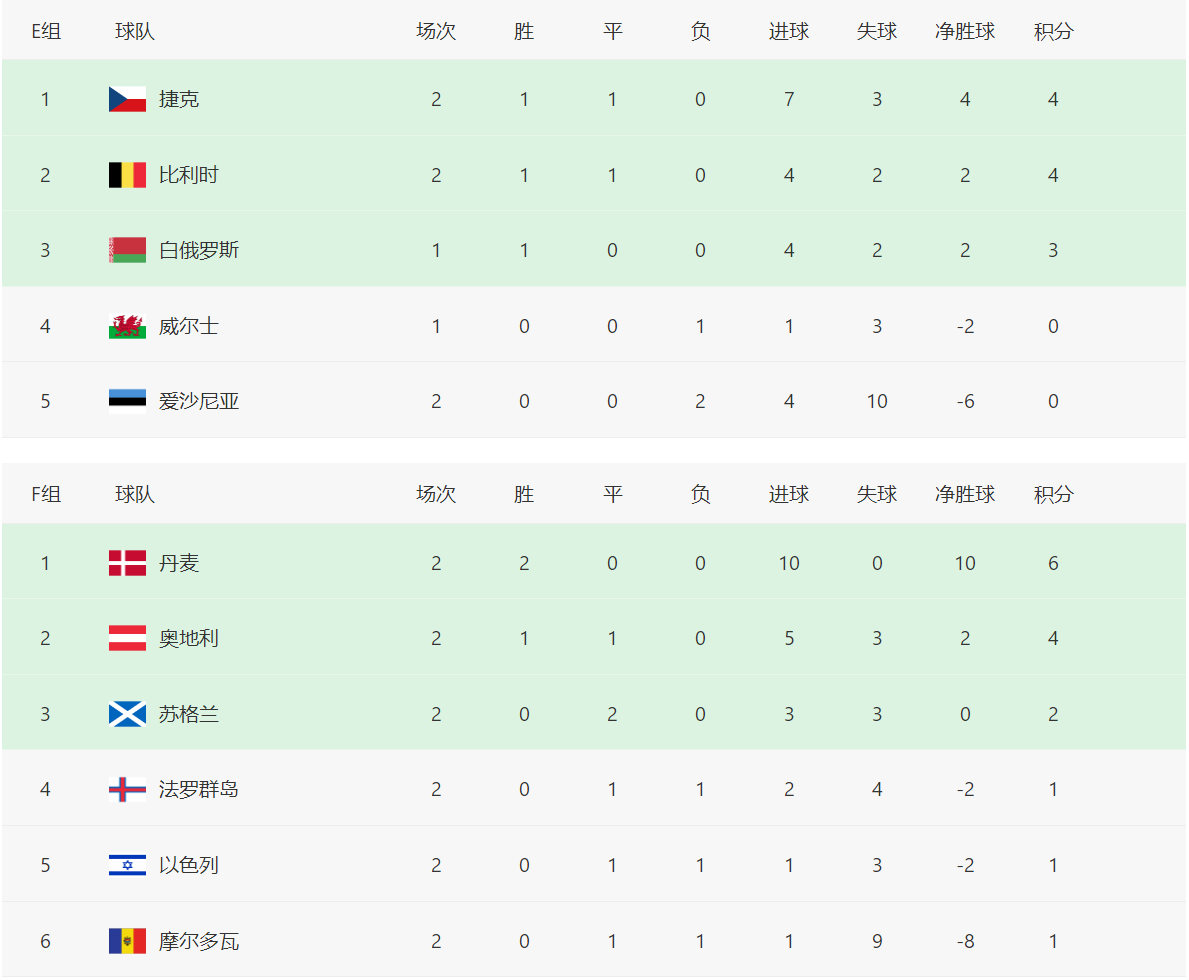The image size is (1189, 980).
Task: Click the Faroe Islands flag icon
Action: [x=127, y=790]
